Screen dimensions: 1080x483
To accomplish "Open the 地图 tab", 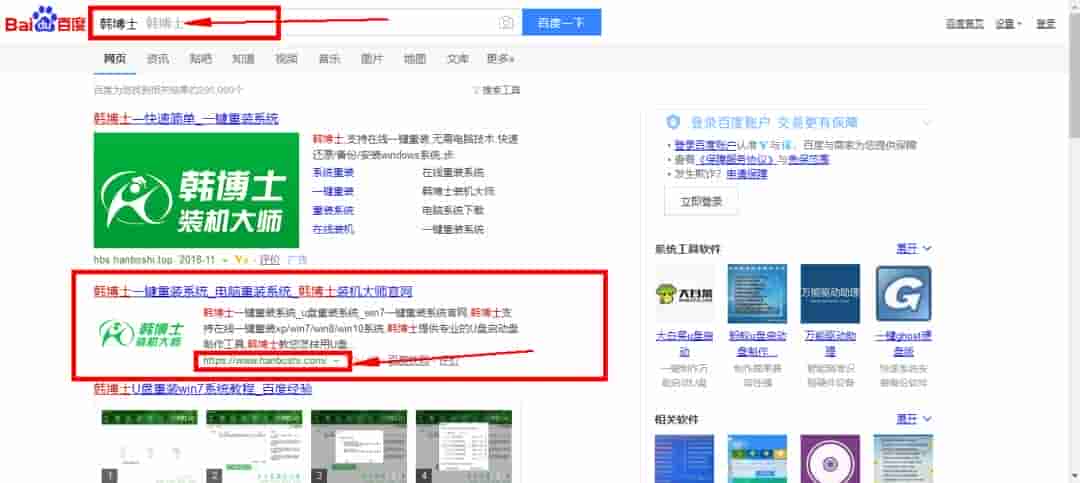I will point(414,59).
